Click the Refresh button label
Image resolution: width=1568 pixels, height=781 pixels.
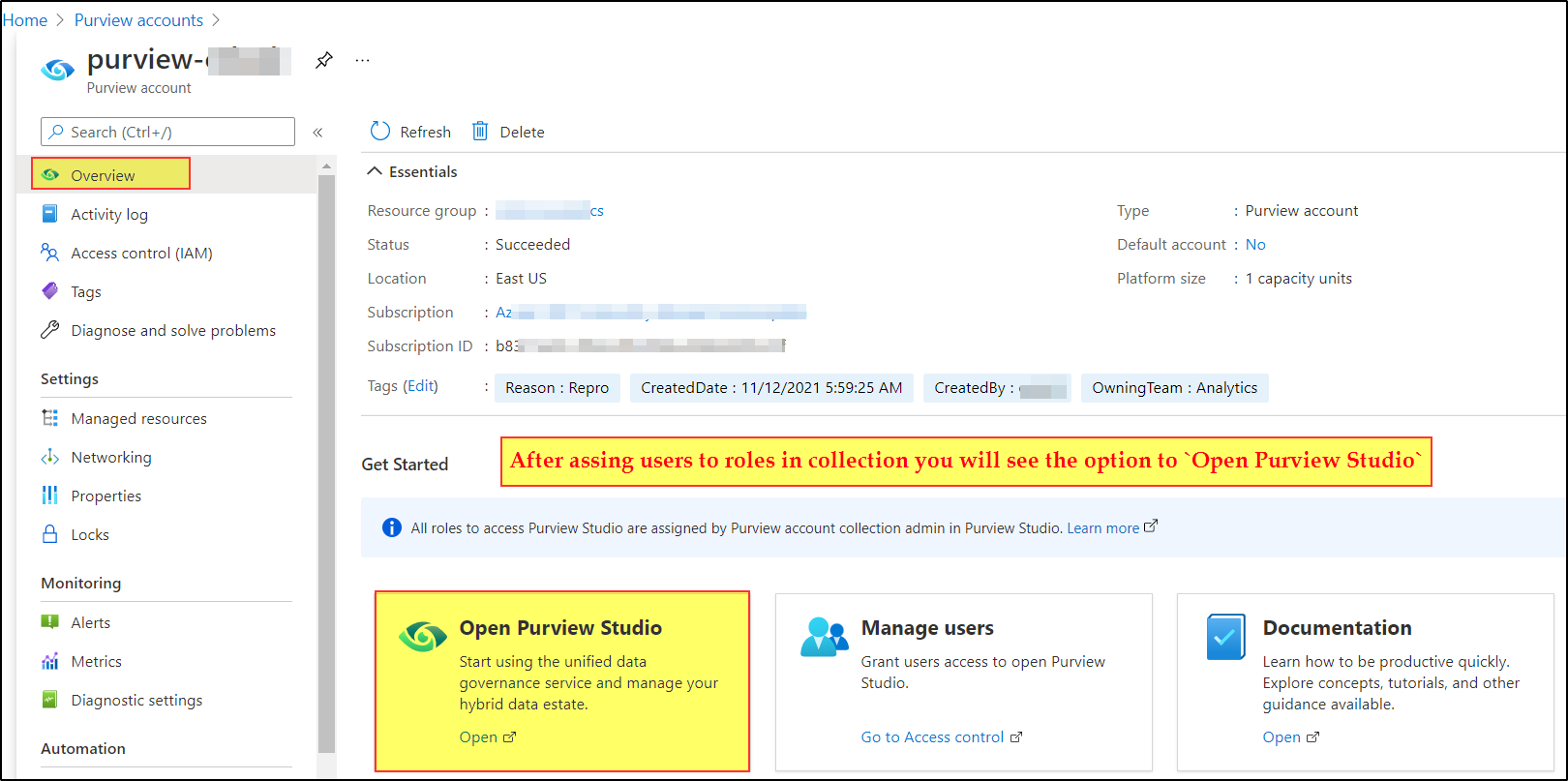426,133
